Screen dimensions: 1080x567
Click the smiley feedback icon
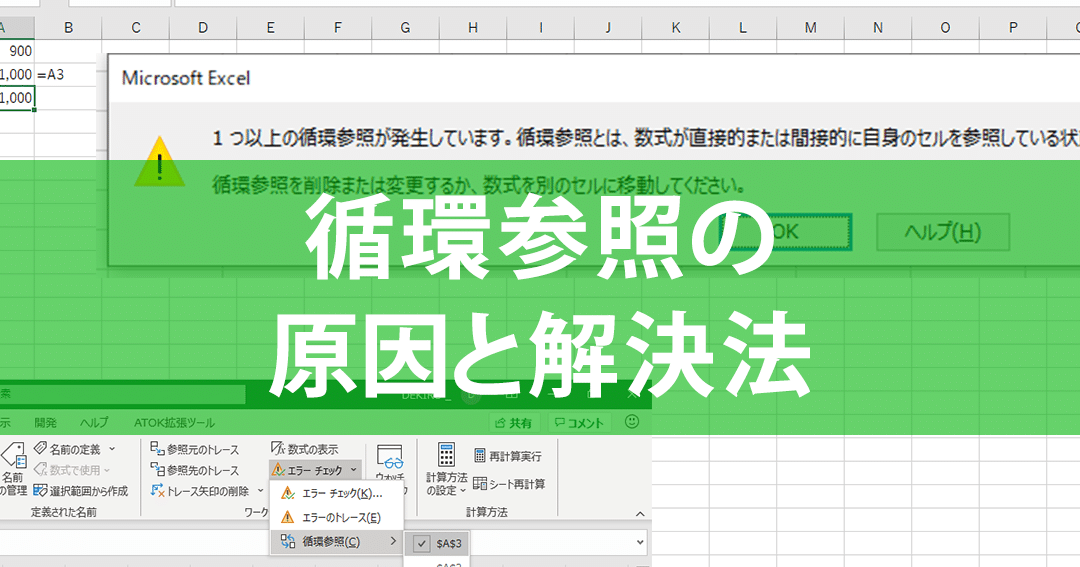(631, 422)
